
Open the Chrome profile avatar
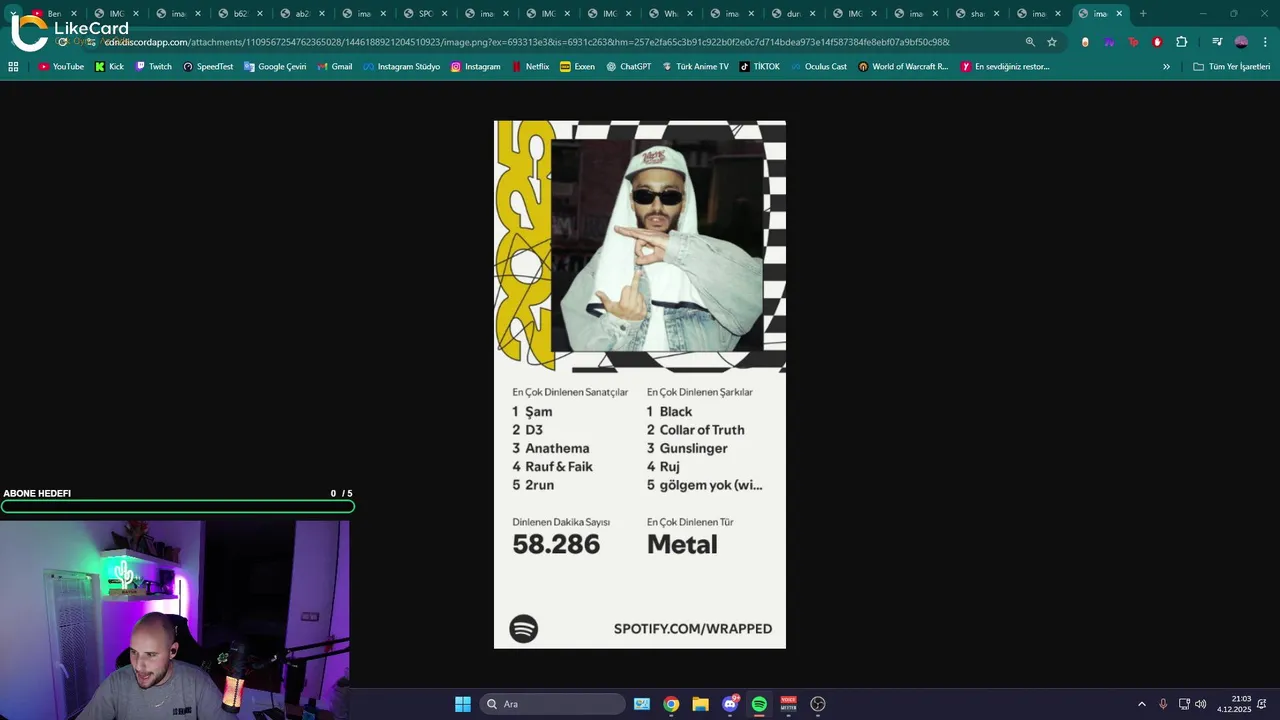pyautogui.click(x=1241, y=42)
